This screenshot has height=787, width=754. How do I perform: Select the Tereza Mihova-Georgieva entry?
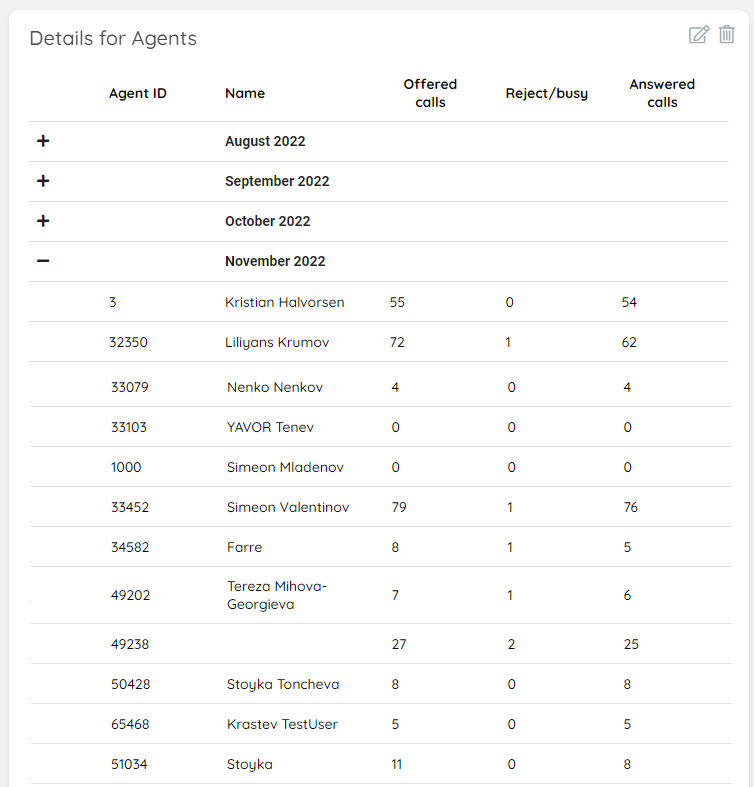[277, 595]
